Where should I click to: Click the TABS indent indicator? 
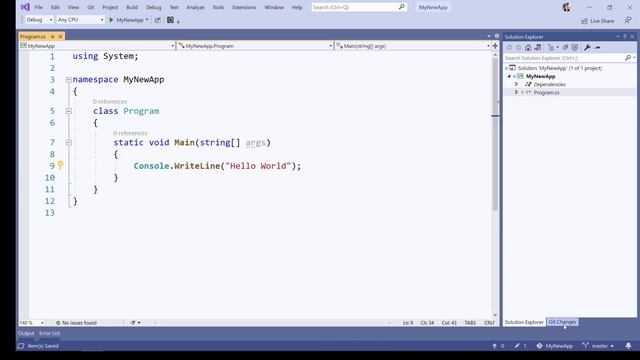point(470,322)
